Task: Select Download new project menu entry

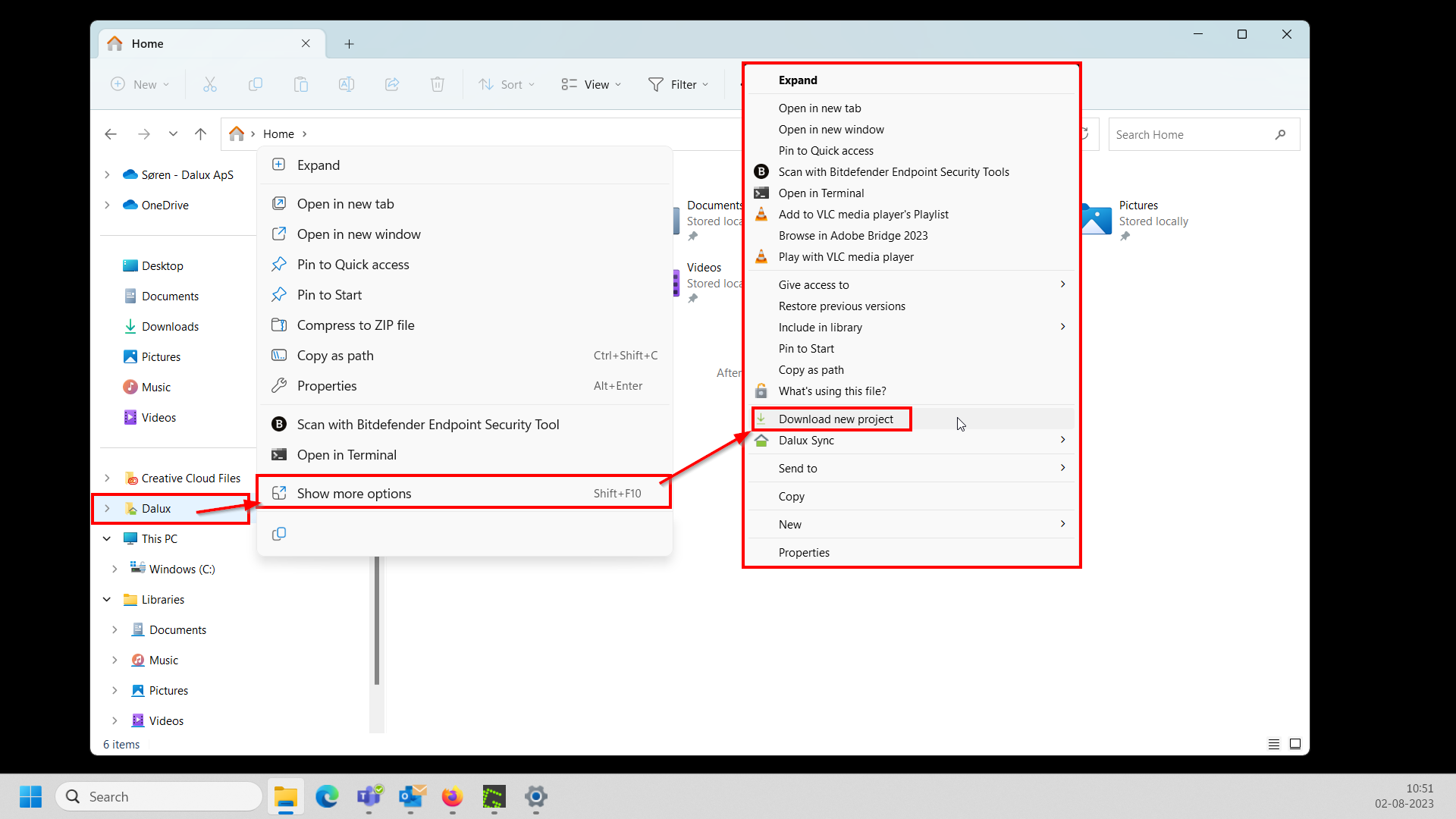Action: (x=836, y=419)
